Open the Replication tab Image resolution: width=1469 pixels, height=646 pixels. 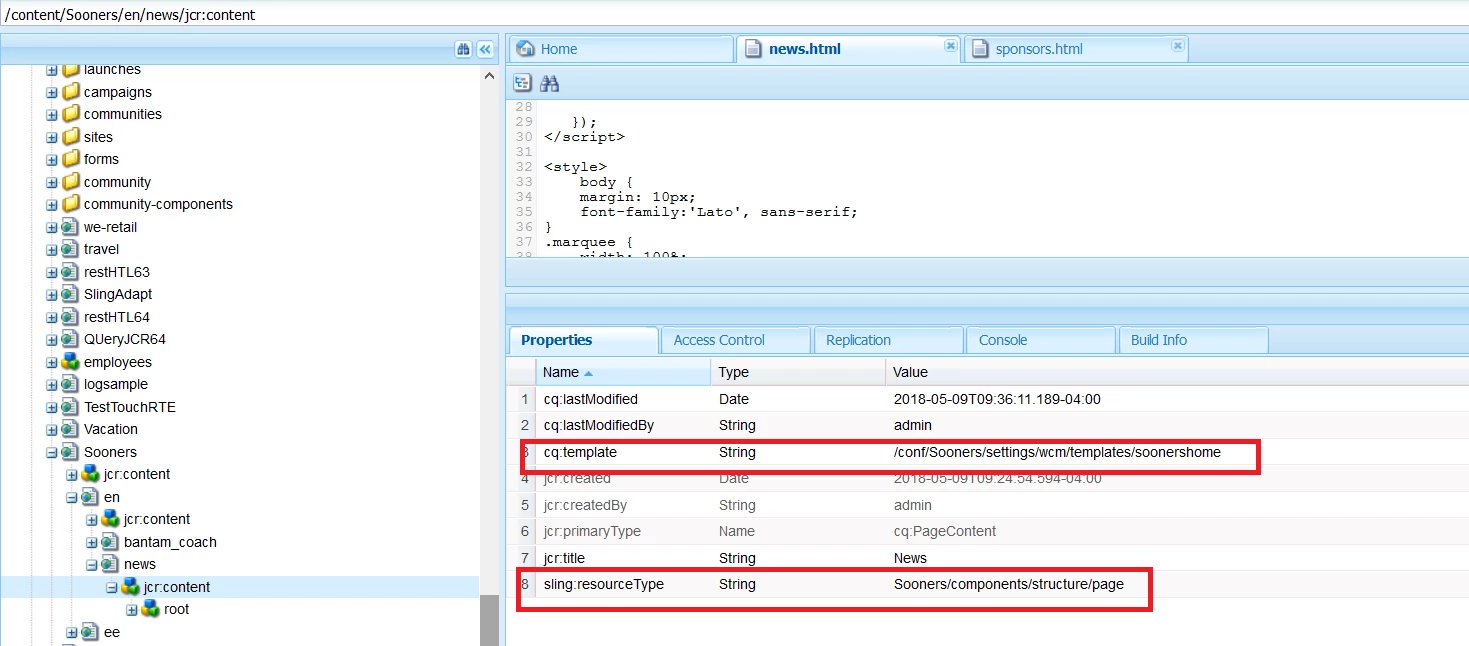(889, 340)
